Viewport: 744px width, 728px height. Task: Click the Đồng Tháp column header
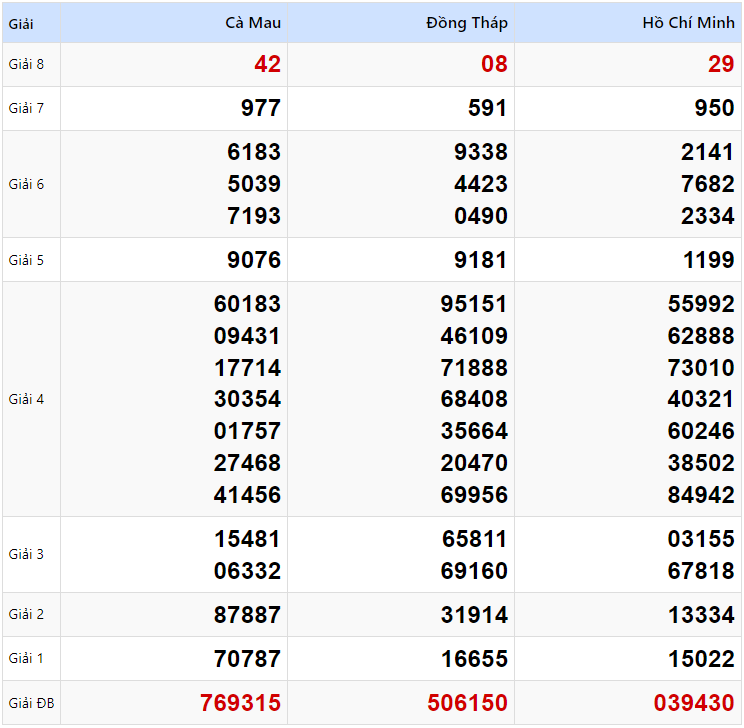[x=466, y=23]
